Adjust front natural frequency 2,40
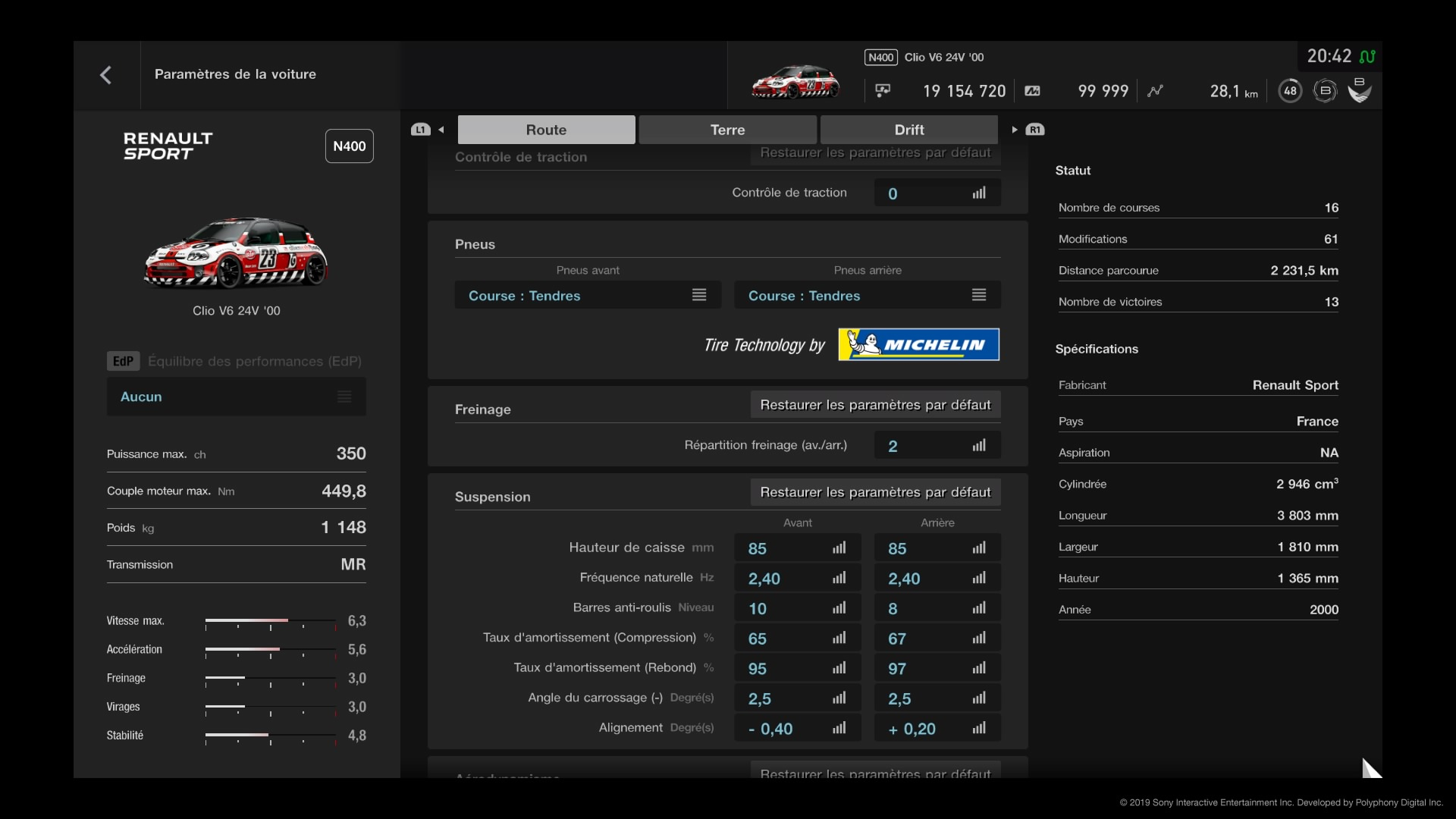1456x819 pixels. [x=798, y=579]
